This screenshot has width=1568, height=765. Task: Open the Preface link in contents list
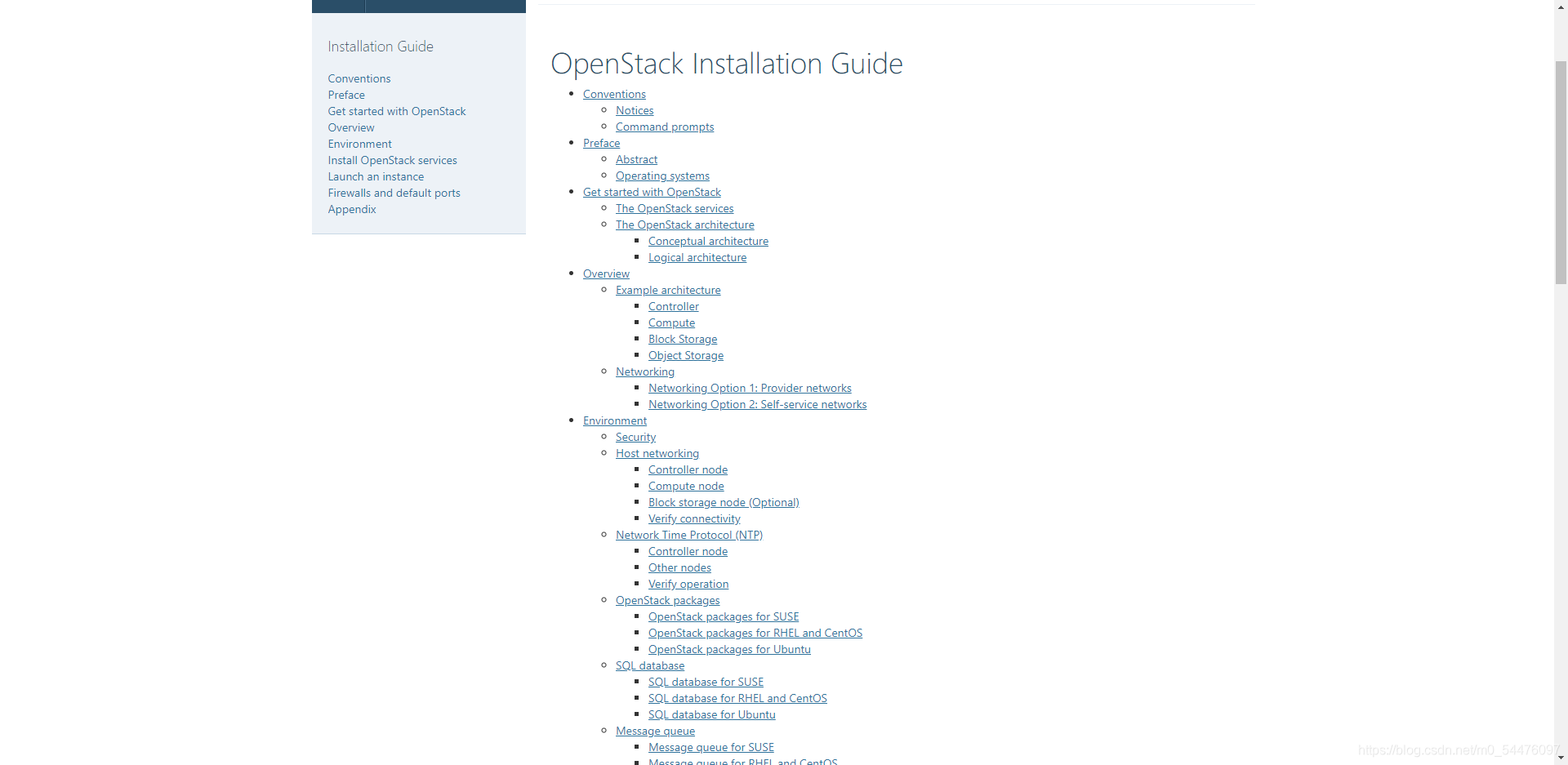pyautogui.click(x=601, y=144)
